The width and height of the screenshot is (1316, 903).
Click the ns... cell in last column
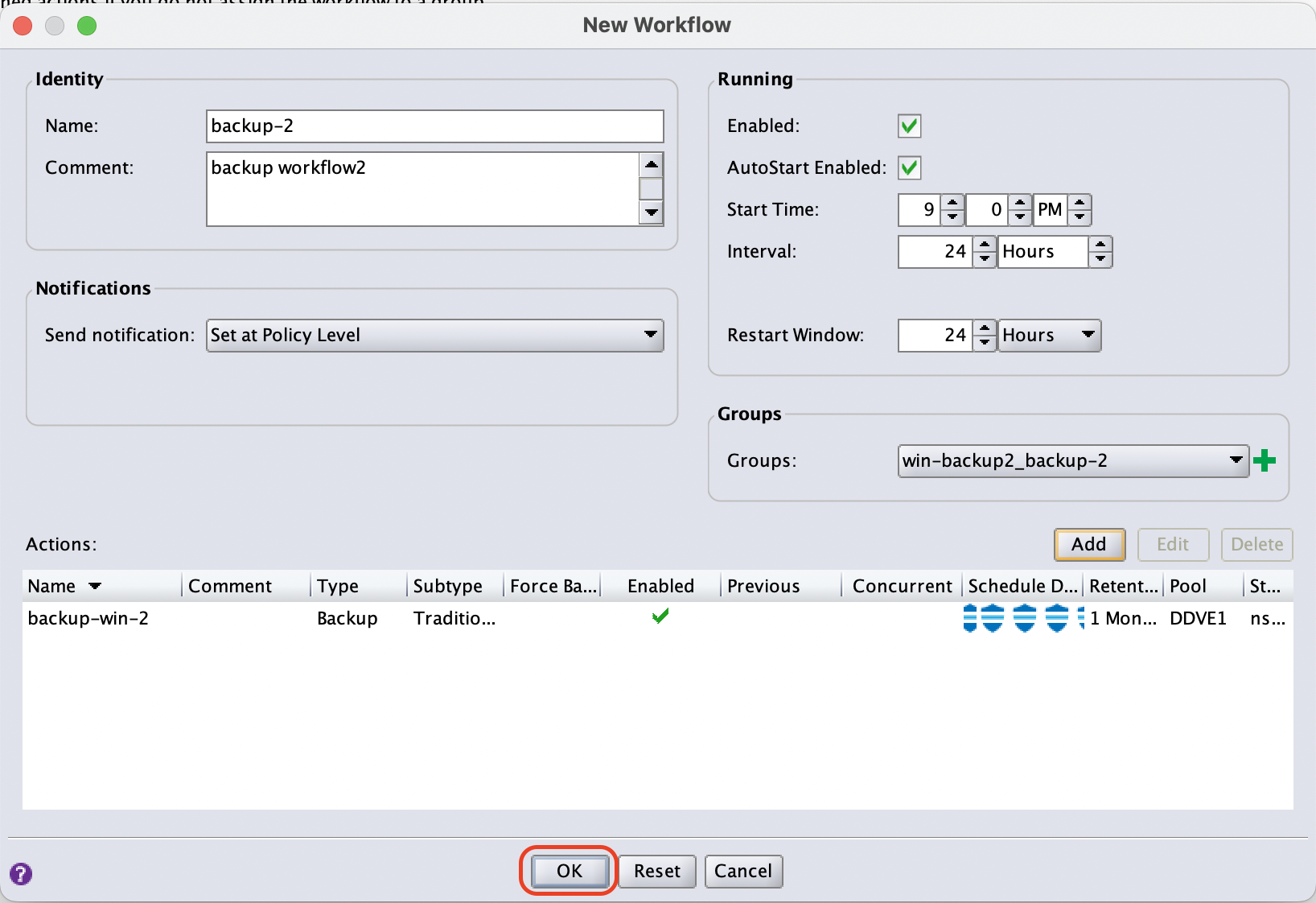(x=1268, y=618)
